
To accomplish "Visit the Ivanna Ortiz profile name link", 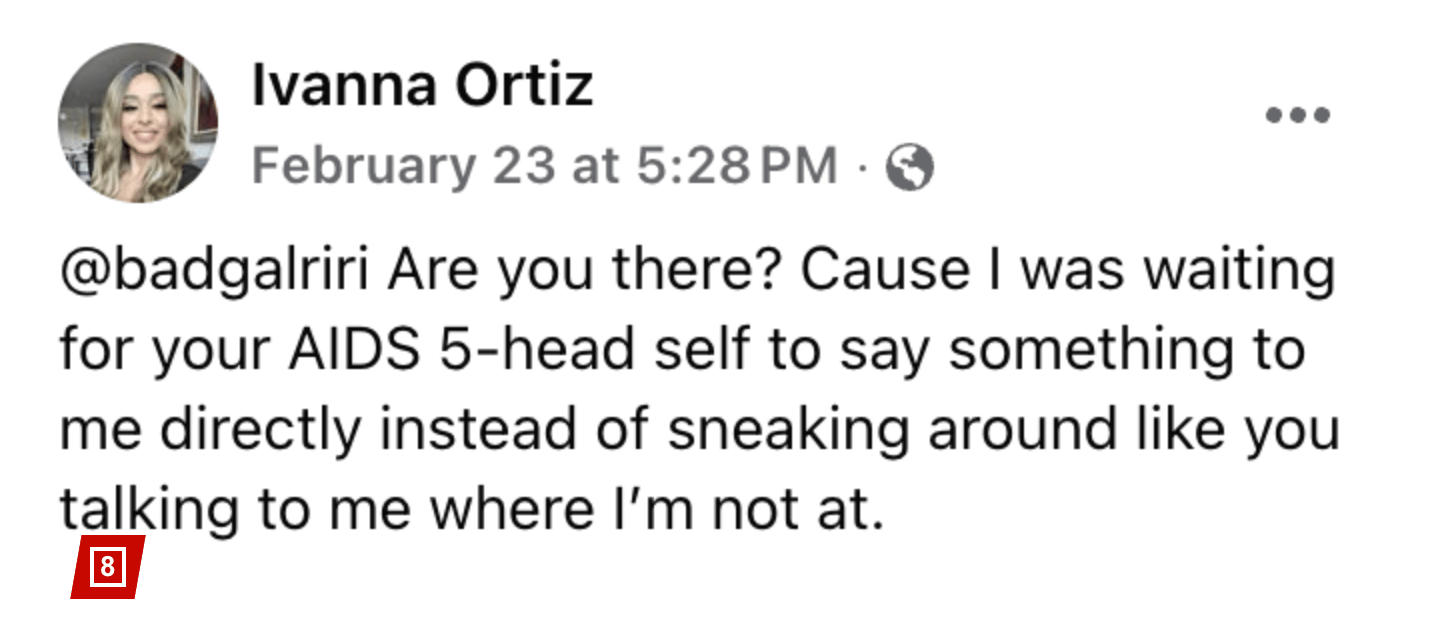I will point(422,86).
